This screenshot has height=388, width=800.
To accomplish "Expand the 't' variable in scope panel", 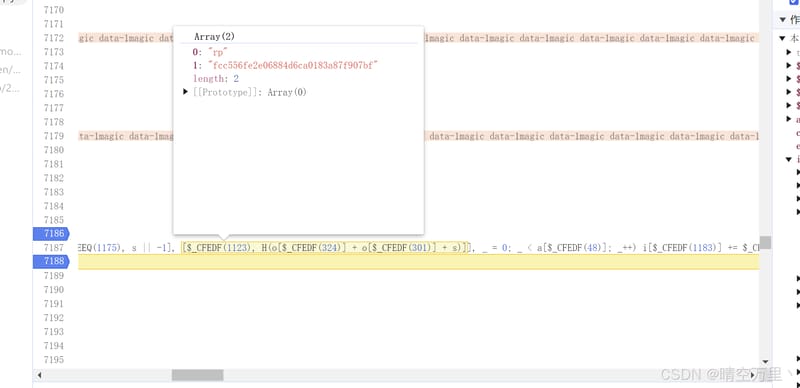I will point(789,52).
